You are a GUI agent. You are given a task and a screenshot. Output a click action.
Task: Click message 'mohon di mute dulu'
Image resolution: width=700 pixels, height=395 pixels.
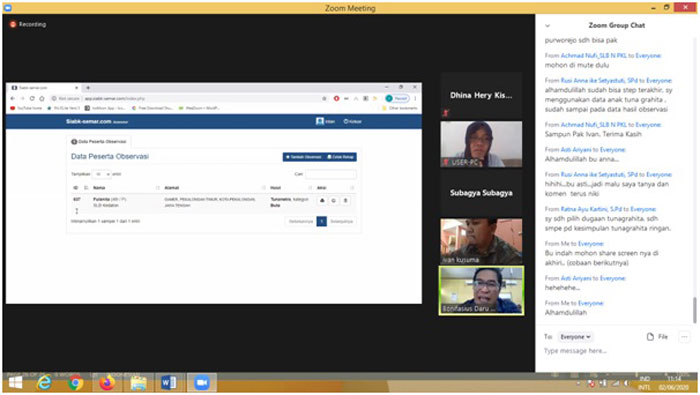(x=577, y=65)
